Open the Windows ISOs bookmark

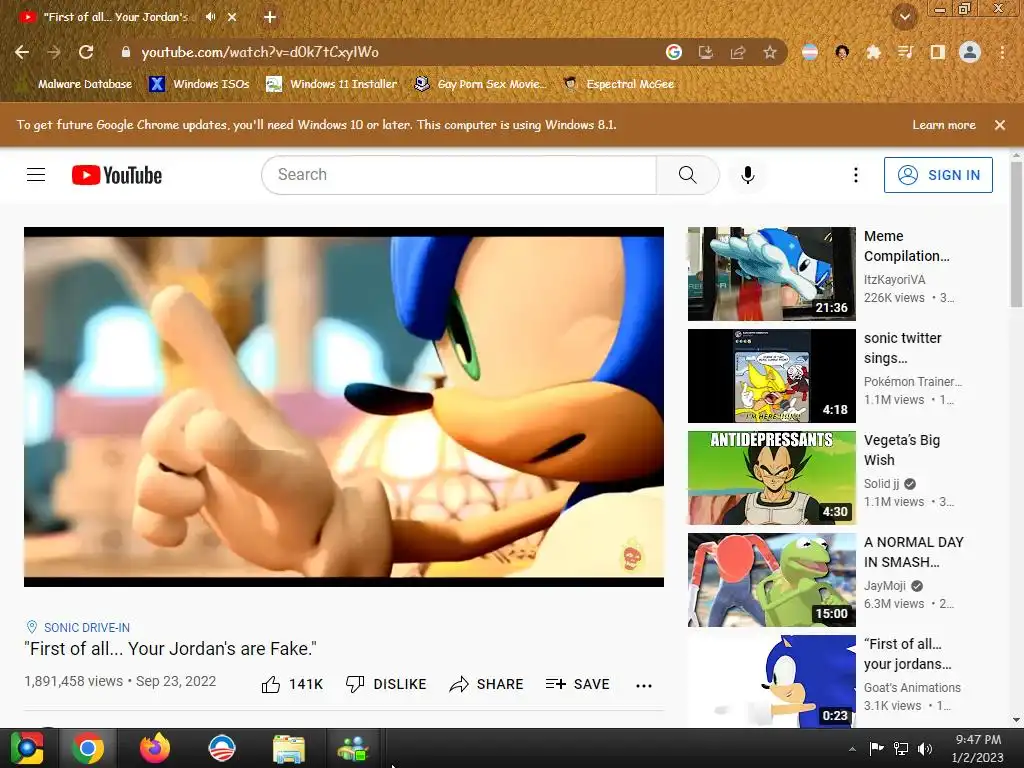pos(200,84)
